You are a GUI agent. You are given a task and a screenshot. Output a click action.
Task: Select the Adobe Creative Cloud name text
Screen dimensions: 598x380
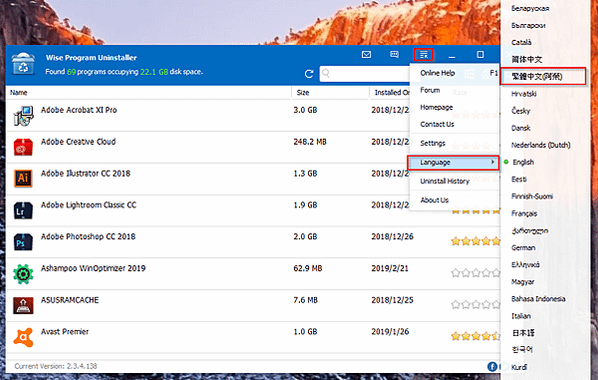point(78,142)
